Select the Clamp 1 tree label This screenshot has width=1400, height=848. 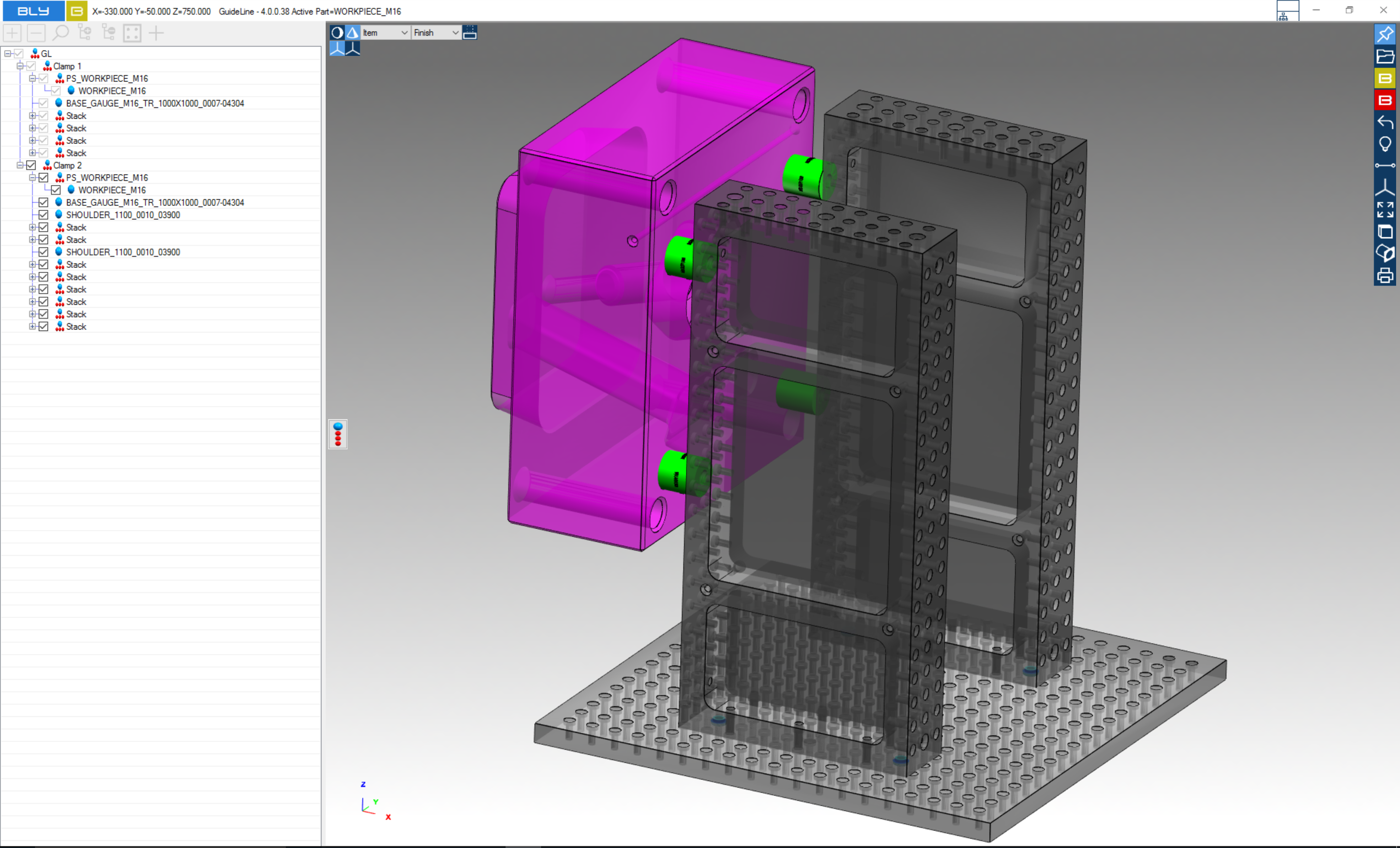pyautogui.click(x=67, y=66)
